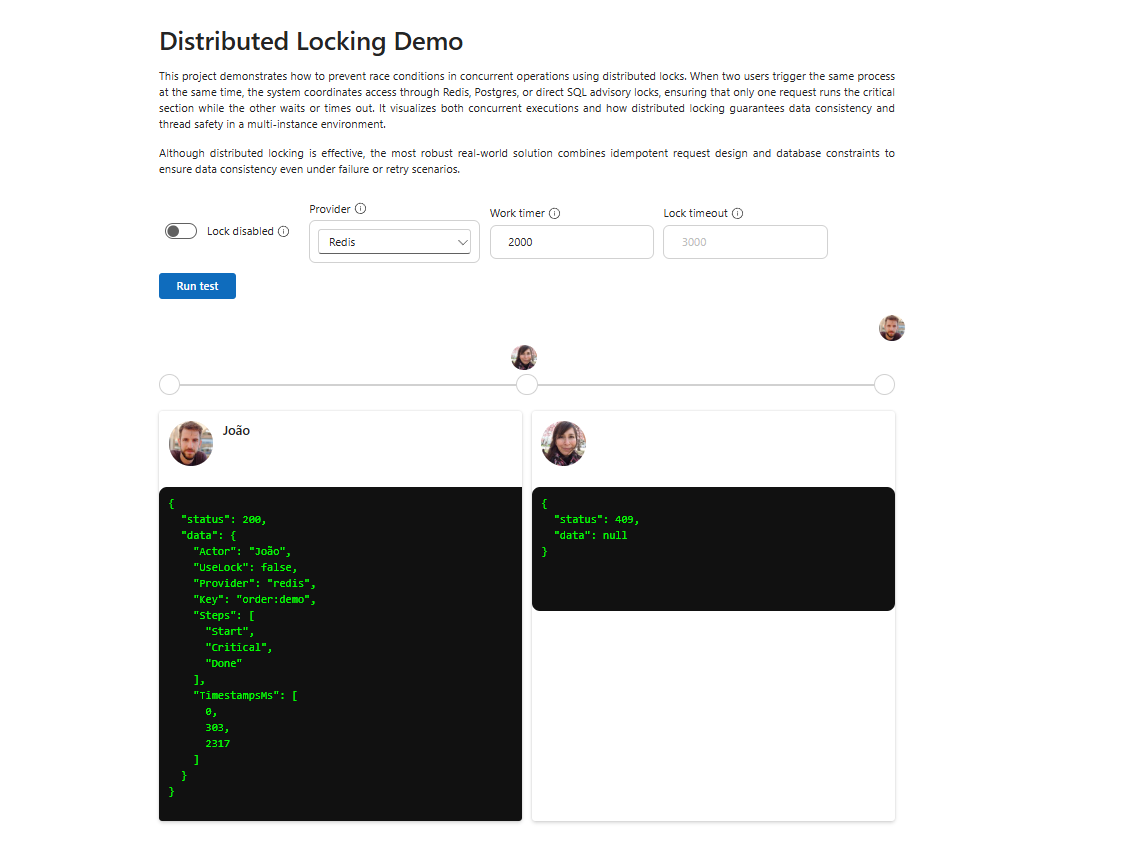This screenshot has height=852, width=1121.
Task: Click the "Start" step entry
Action: click(229, 632)
